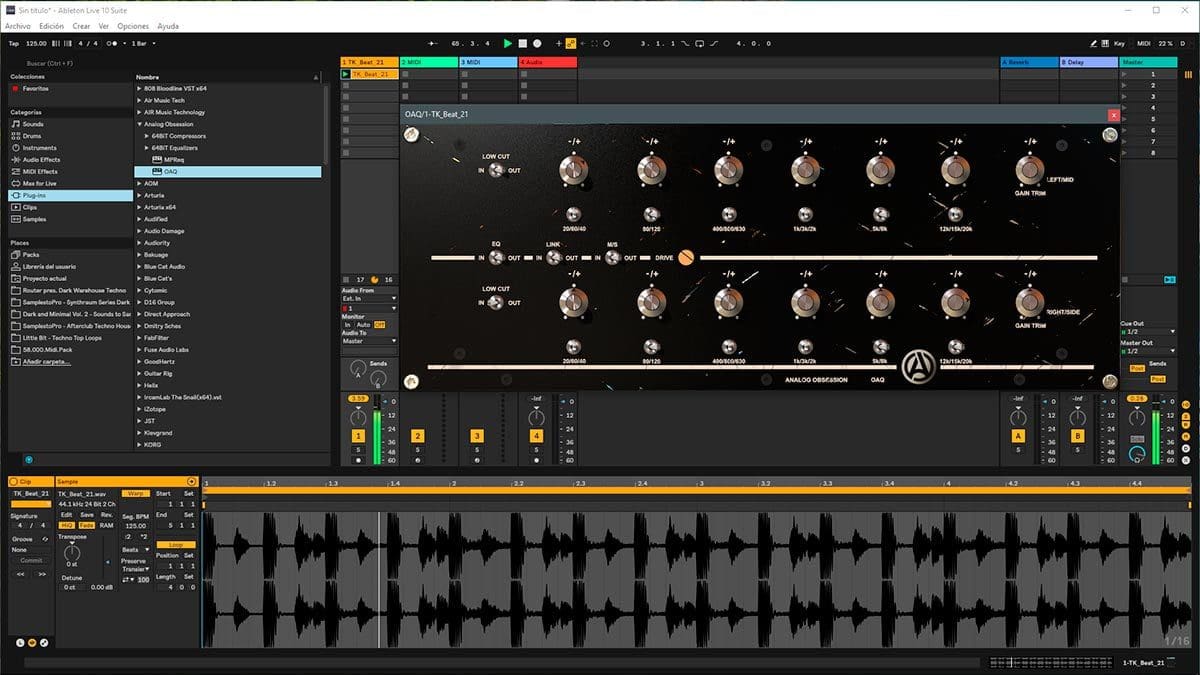Screen dimensions: 1200x675
Task: Toggle the LINK in/out switch
Action: pos(553,257)
